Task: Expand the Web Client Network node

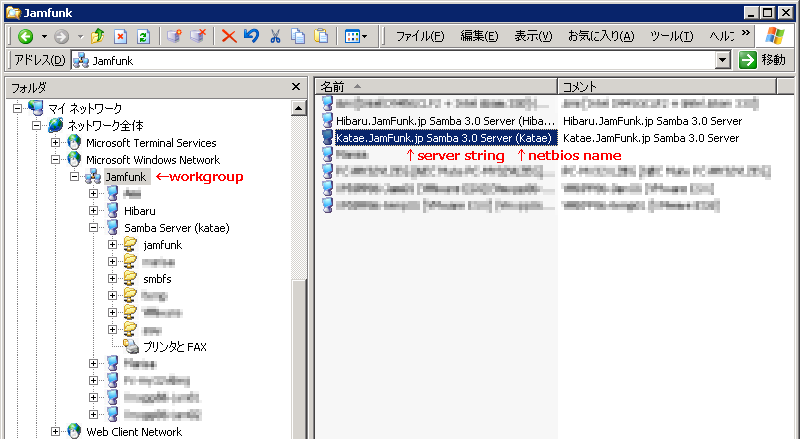Action: 56,431
